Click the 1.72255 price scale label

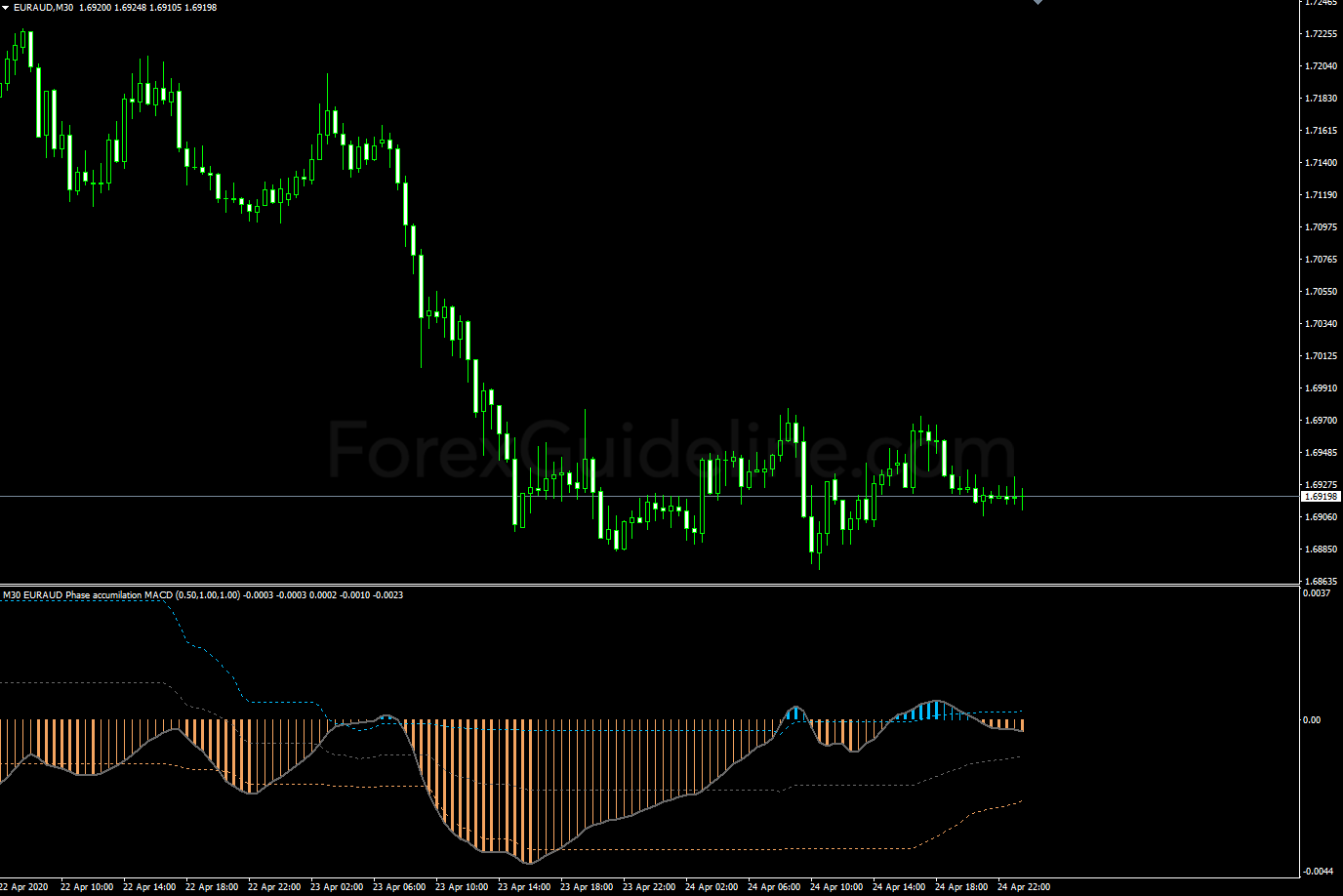[x=1321, y=34]
